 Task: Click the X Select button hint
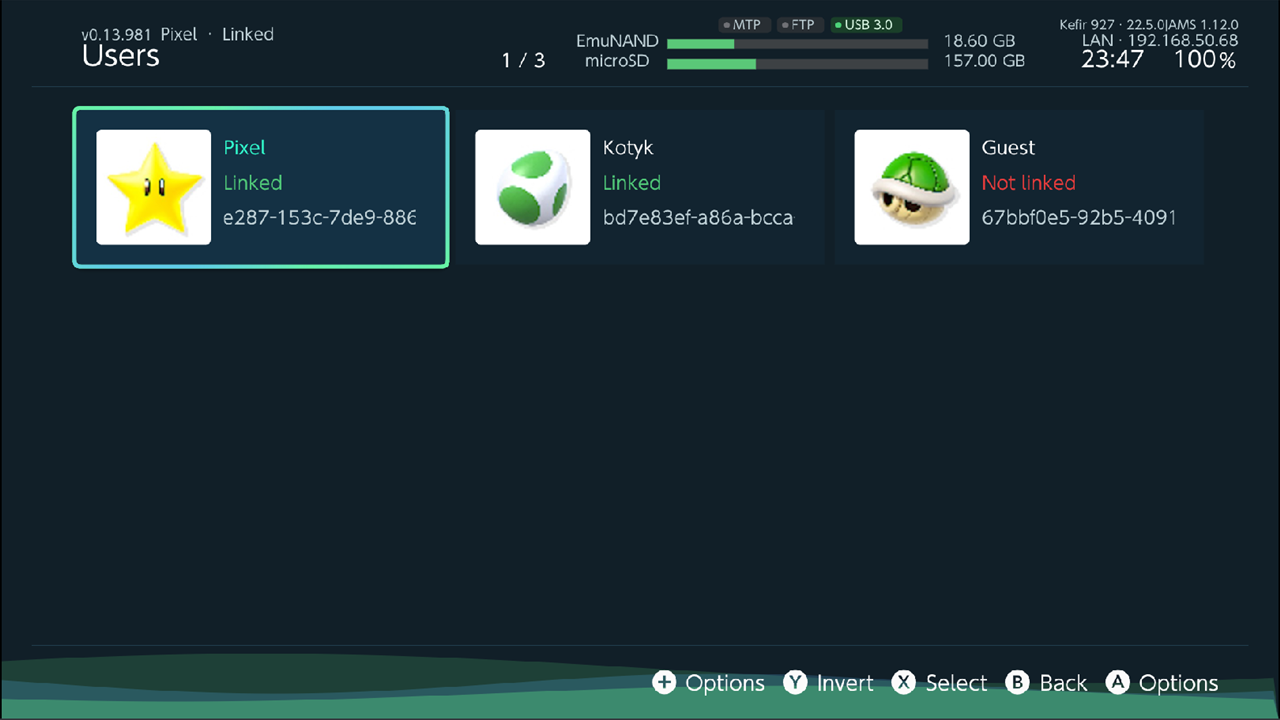[939, 683]
